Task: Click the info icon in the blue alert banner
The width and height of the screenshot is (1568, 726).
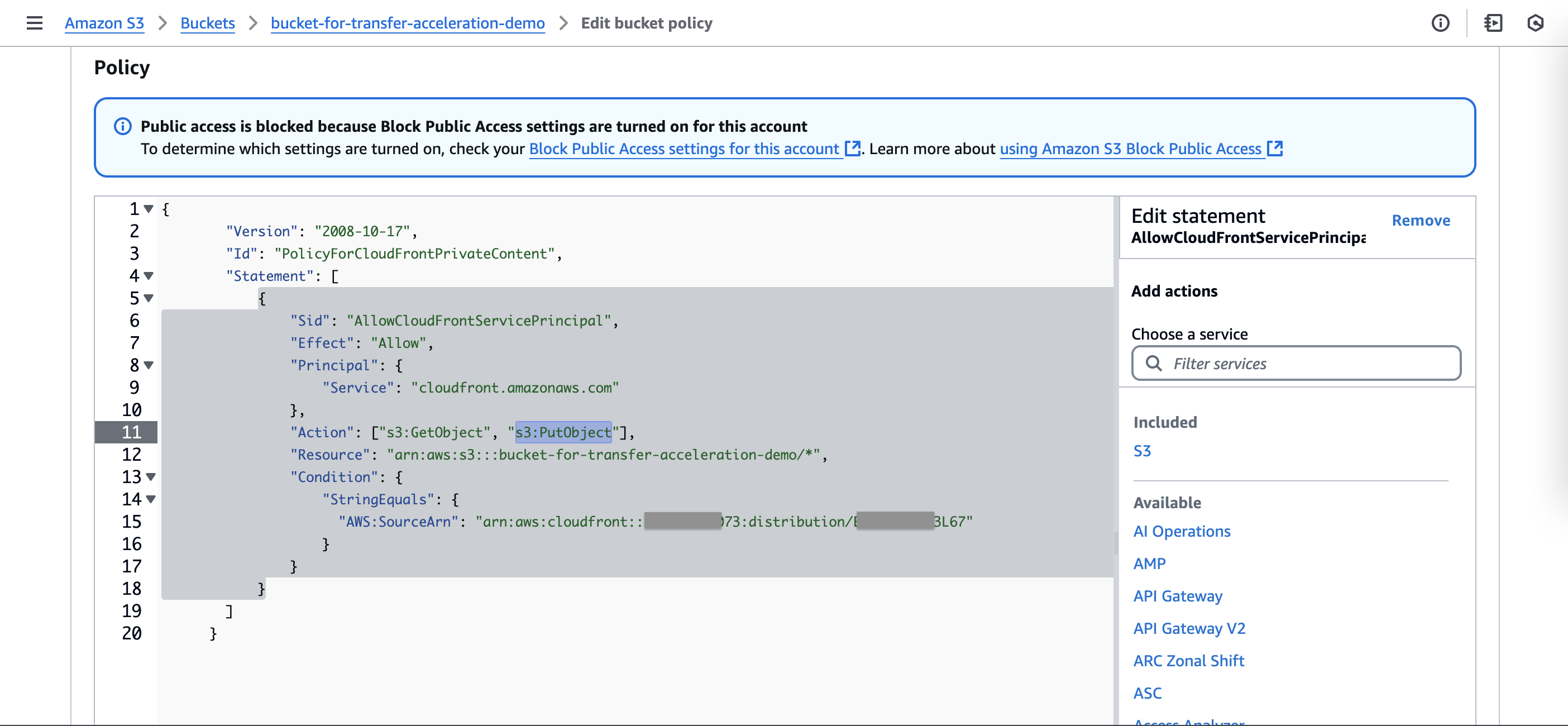Action: click(x=122, y=126)
